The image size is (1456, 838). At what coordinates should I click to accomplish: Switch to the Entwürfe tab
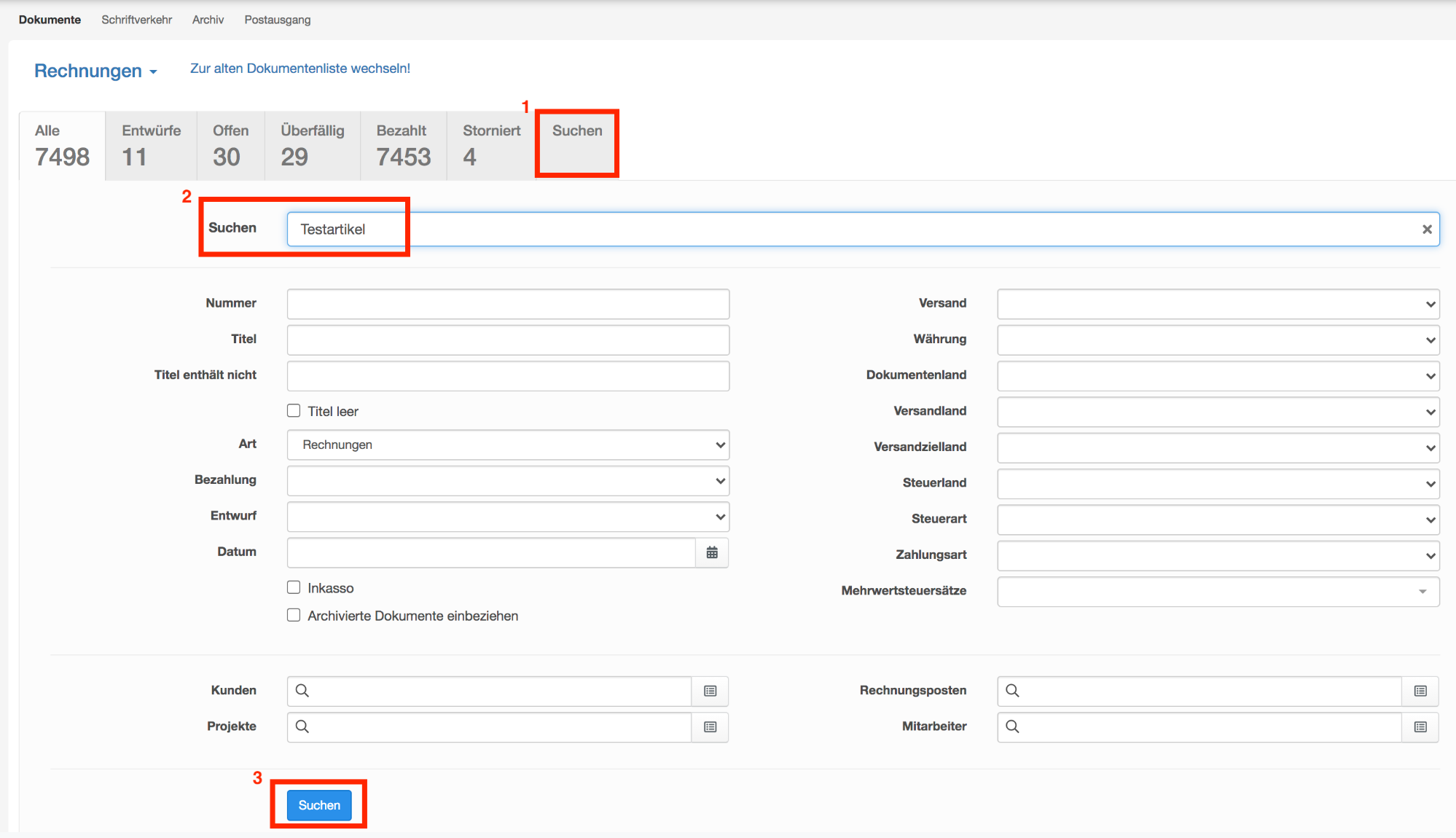[152, 146]
